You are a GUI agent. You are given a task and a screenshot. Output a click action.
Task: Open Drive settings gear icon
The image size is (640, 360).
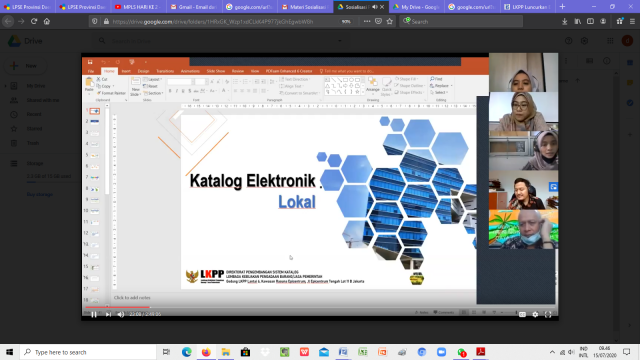point(584,41)
